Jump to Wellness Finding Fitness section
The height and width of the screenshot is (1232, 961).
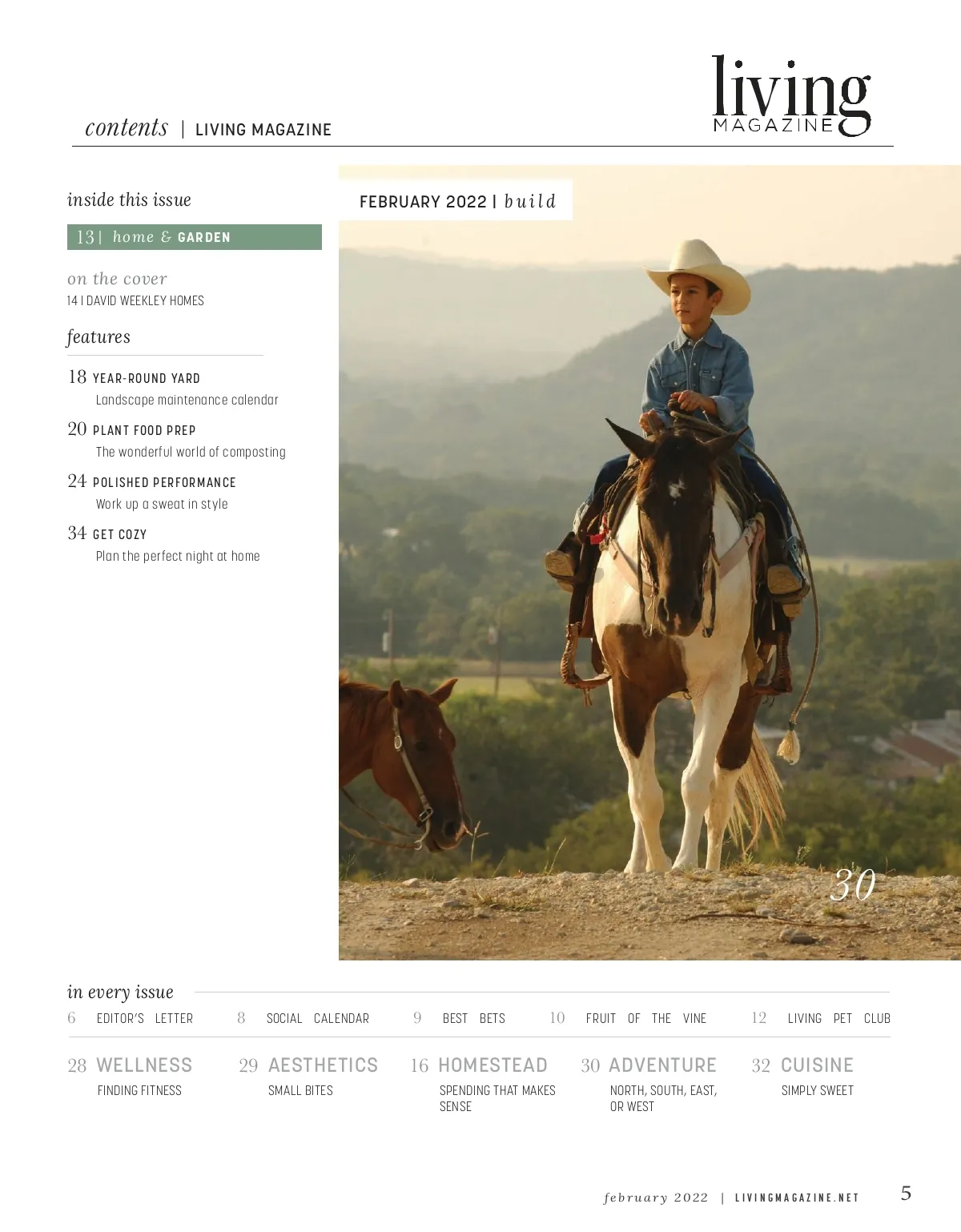click(x=143, y=1065)
